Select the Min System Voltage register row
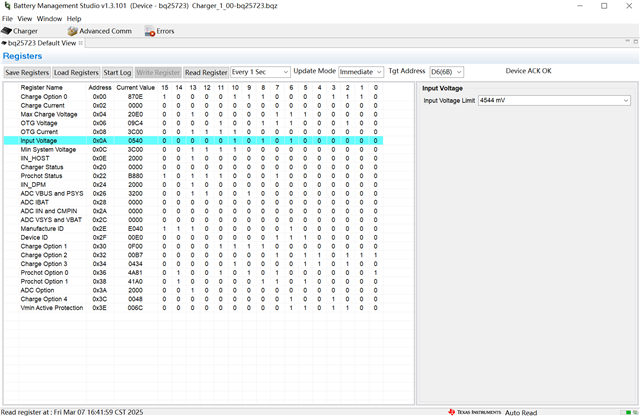Viewport: 640px width, 416px height. pyautogui.click(x=193, y=149)
